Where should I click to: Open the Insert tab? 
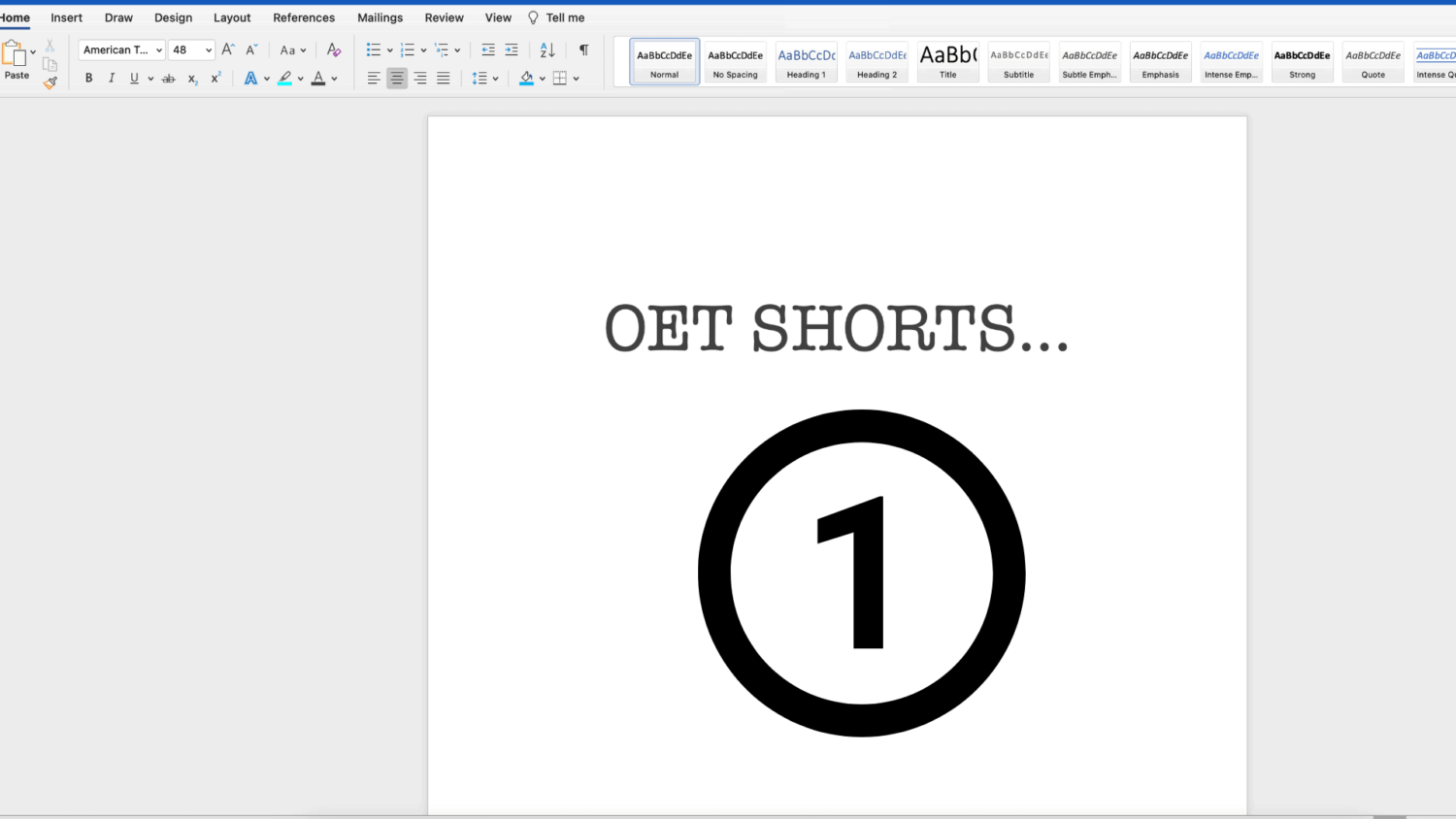(x=67, y=17)
